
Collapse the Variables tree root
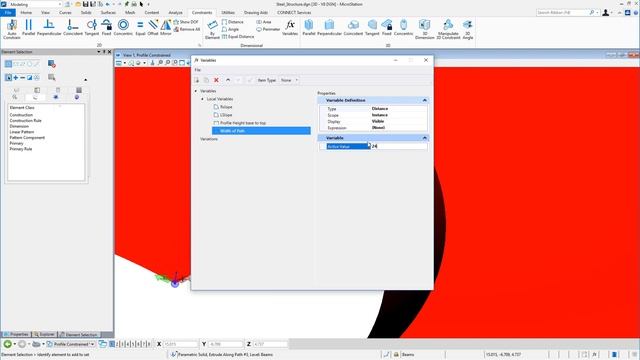pyautogui.click(x=196, y=91)
